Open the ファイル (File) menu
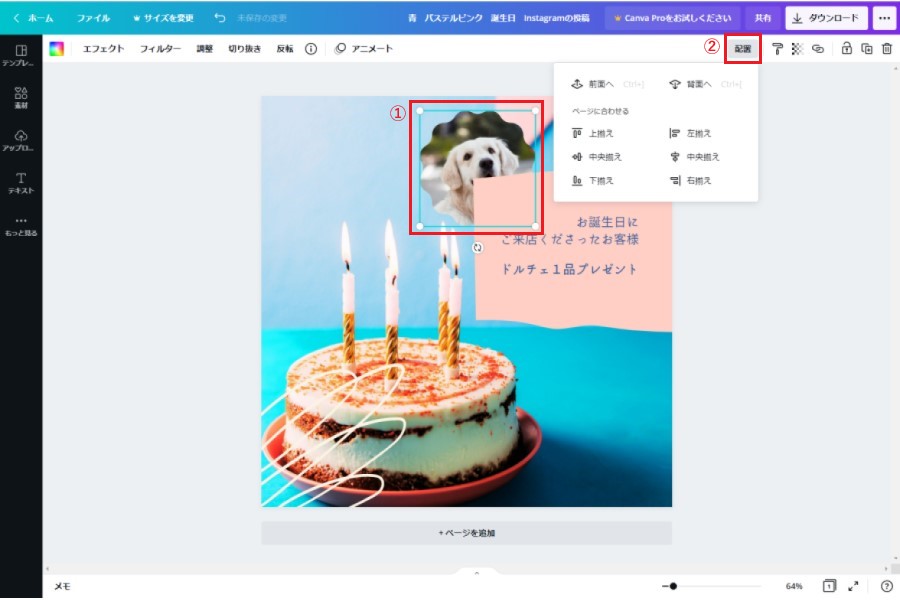This screenshot has width=900, height=600. pyautogui.click(x=93, y=18)
